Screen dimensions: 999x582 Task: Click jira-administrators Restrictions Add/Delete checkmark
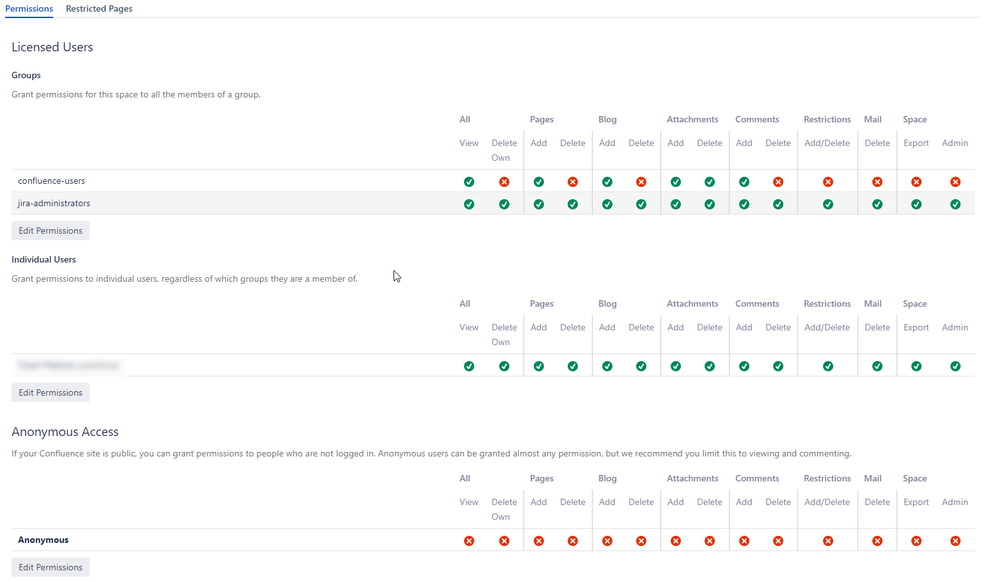[x=828, y=204]
